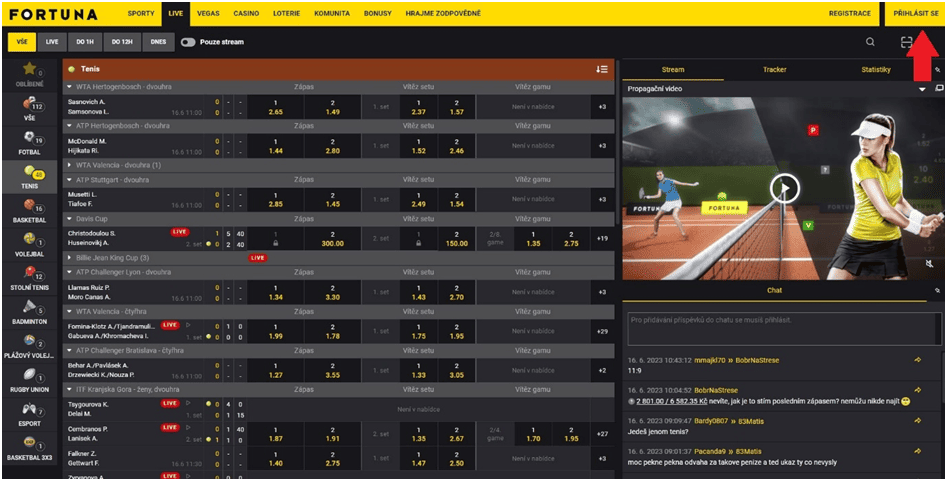The width and height of the screenshot is (947, 481).
Task: Reply to mmajkl70 chat message
Action: (x=917, y=360)
